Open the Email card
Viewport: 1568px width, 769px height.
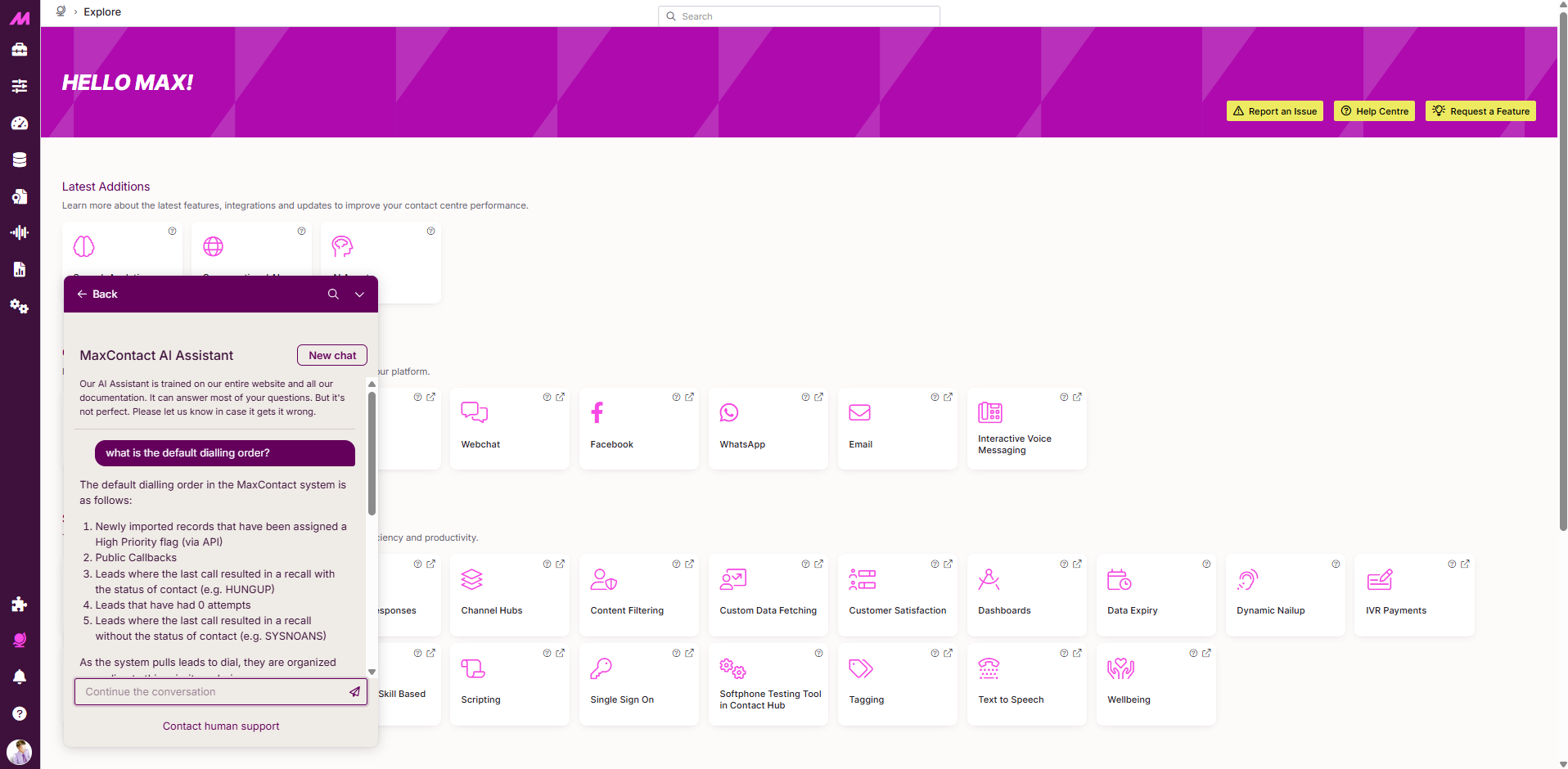click(898, 429)
